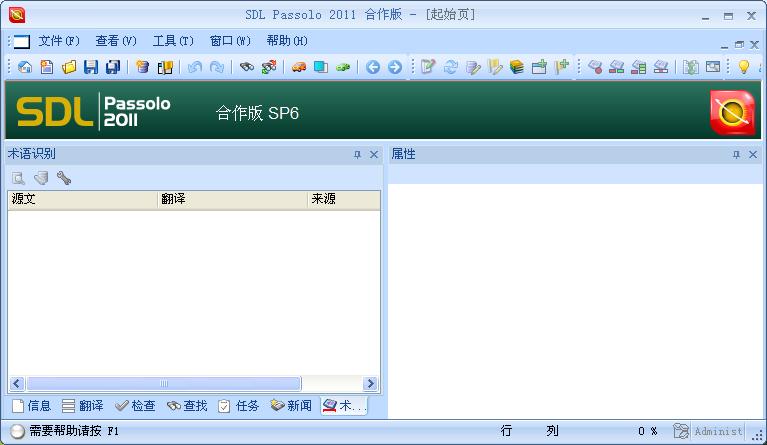Close the 术语识别 panel
The image size is (767, 445).
(374, 155)
